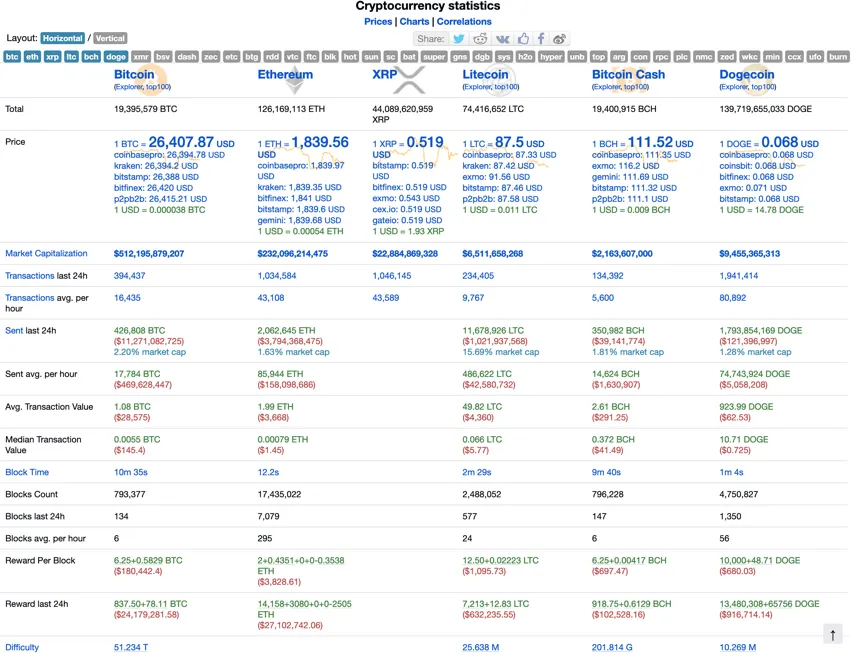Click Ethereum blocks count 17,435,022
856x657 pixels.
click(280, 494)
